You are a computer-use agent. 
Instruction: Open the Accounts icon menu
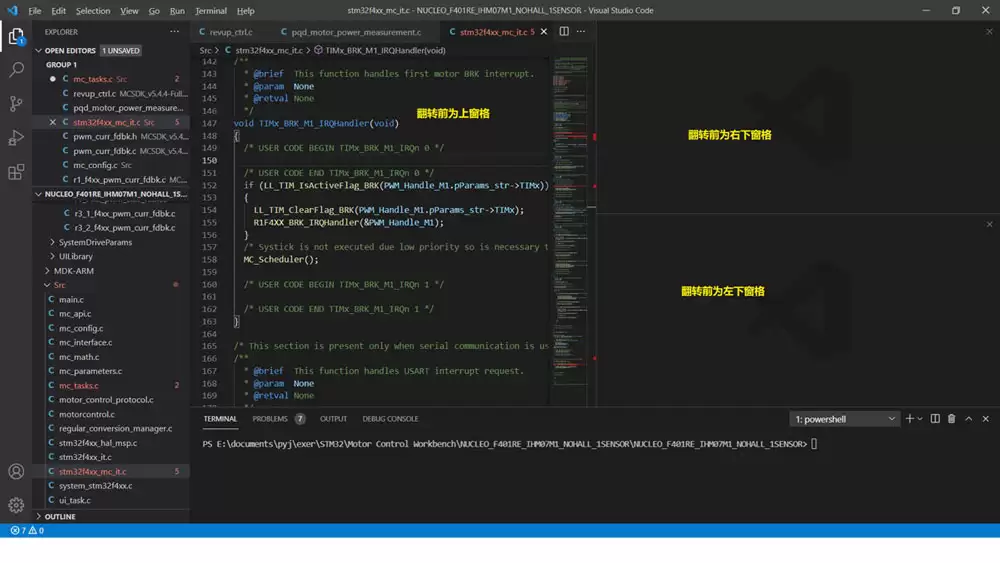pos(16,471)
